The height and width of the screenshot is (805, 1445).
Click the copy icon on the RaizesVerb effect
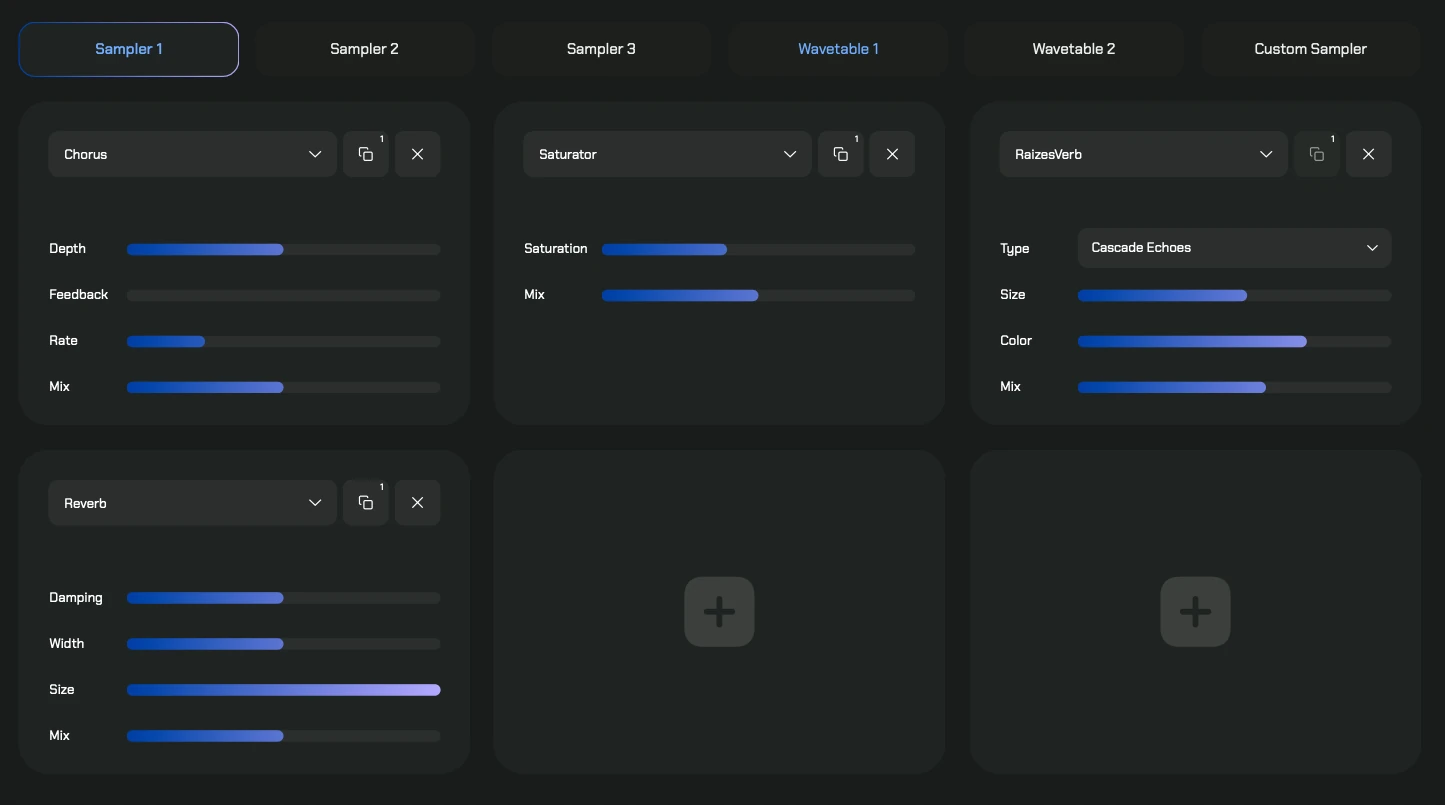pos(1317,154)
